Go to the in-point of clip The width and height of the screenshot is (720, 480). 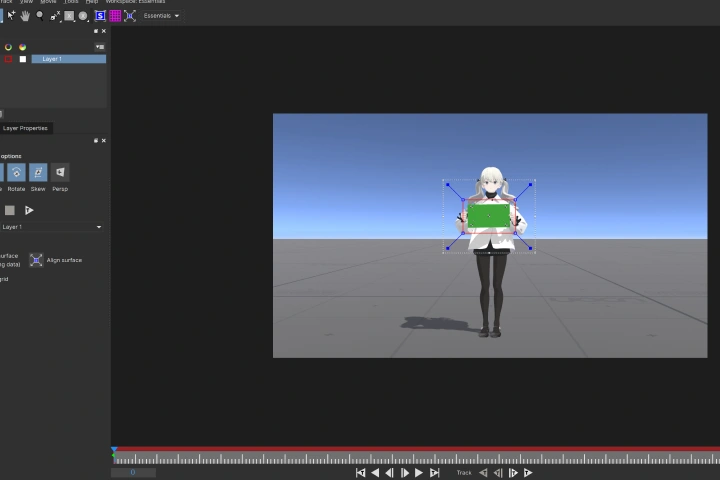click(360, 473)
